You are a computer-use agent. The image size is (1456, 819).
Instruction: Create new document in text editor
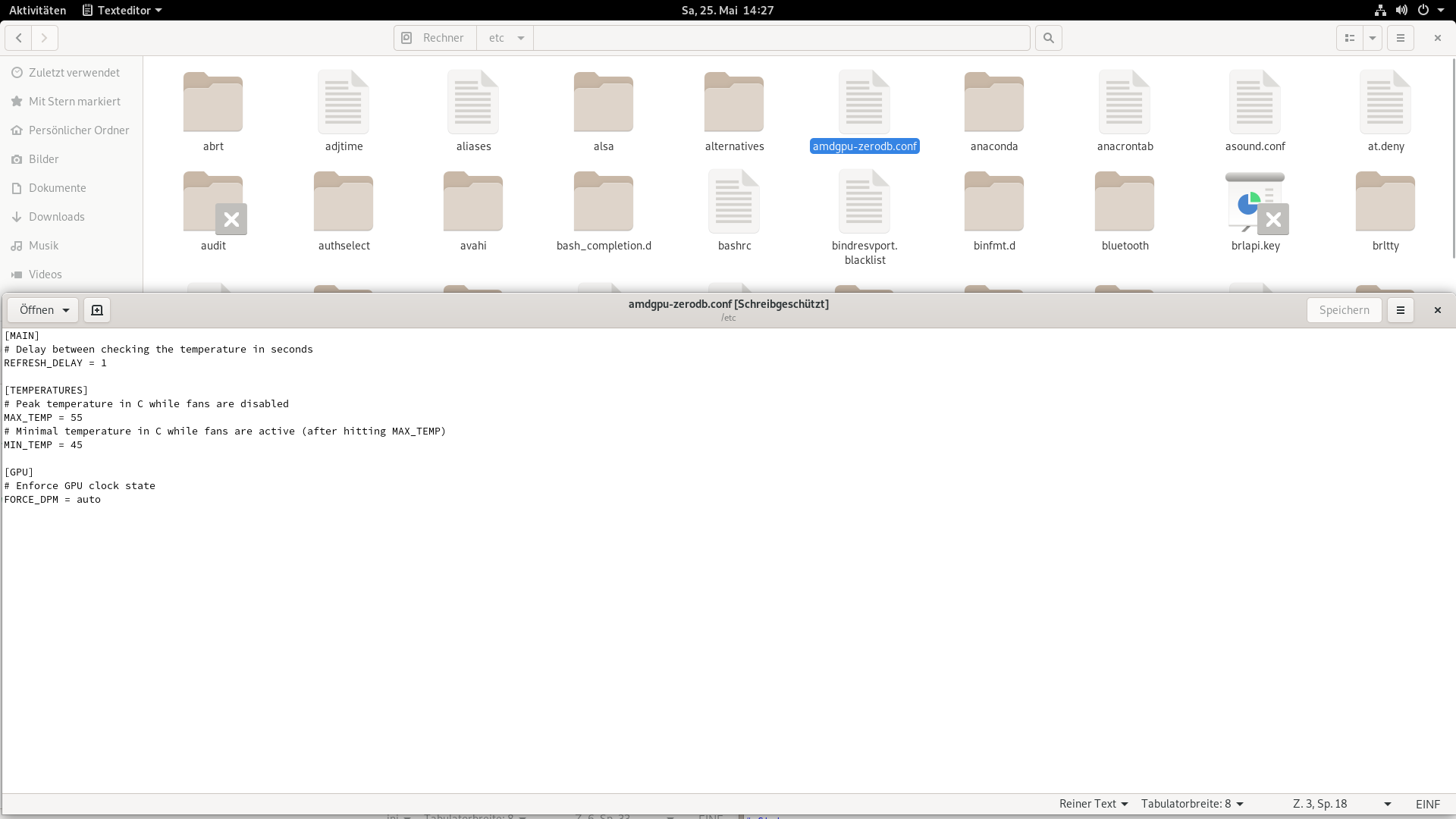97,310
